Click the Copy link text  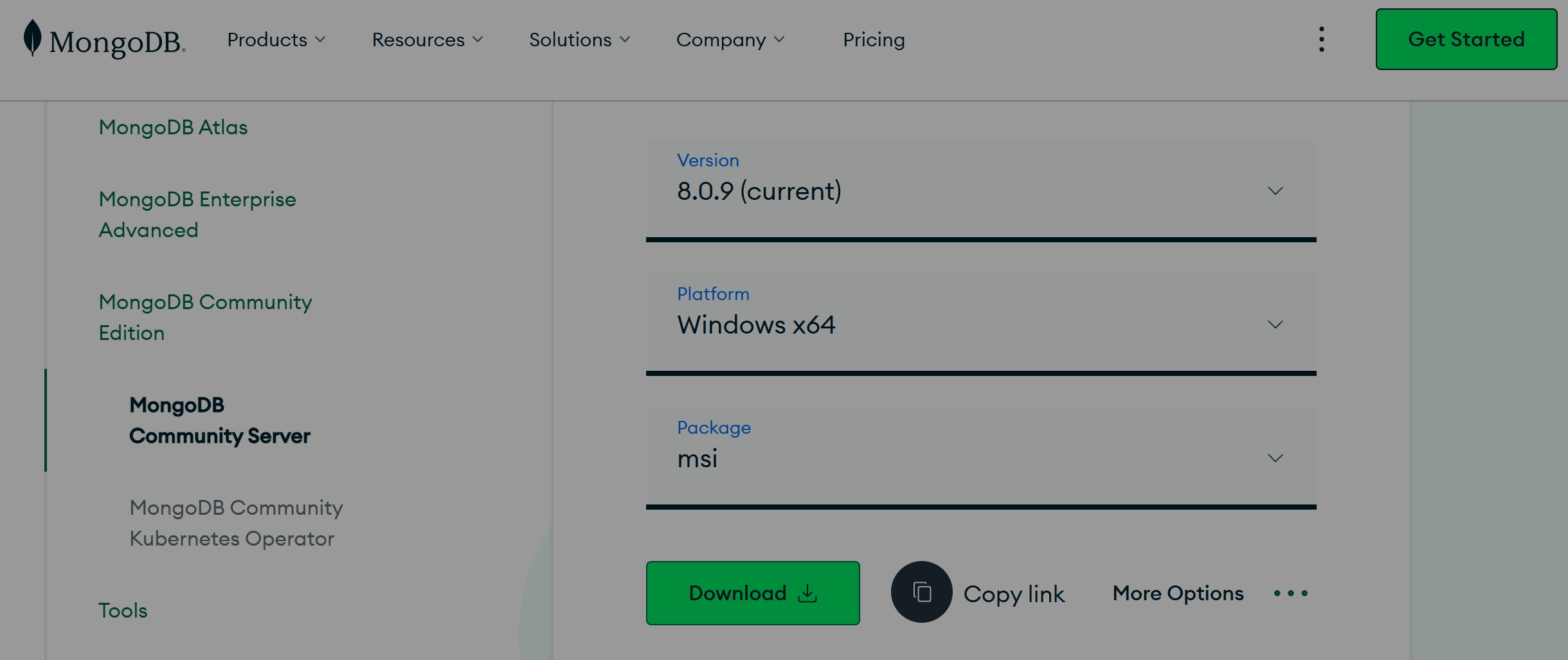(x=1014, y=594)
